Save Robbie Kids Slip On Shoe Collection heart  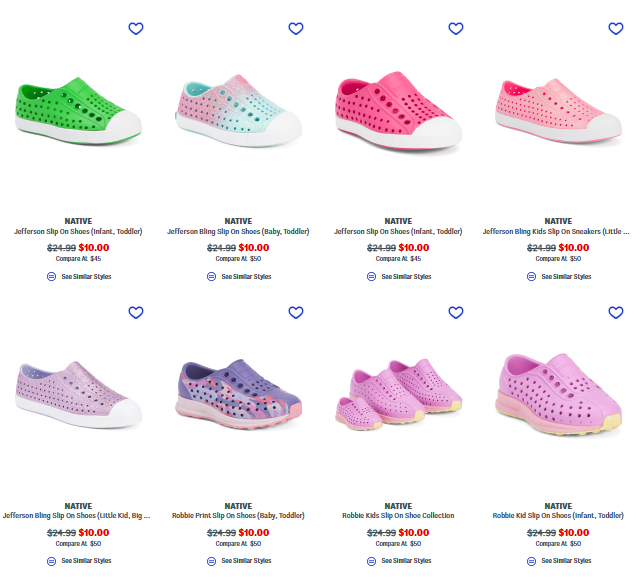tap(456, 313)
